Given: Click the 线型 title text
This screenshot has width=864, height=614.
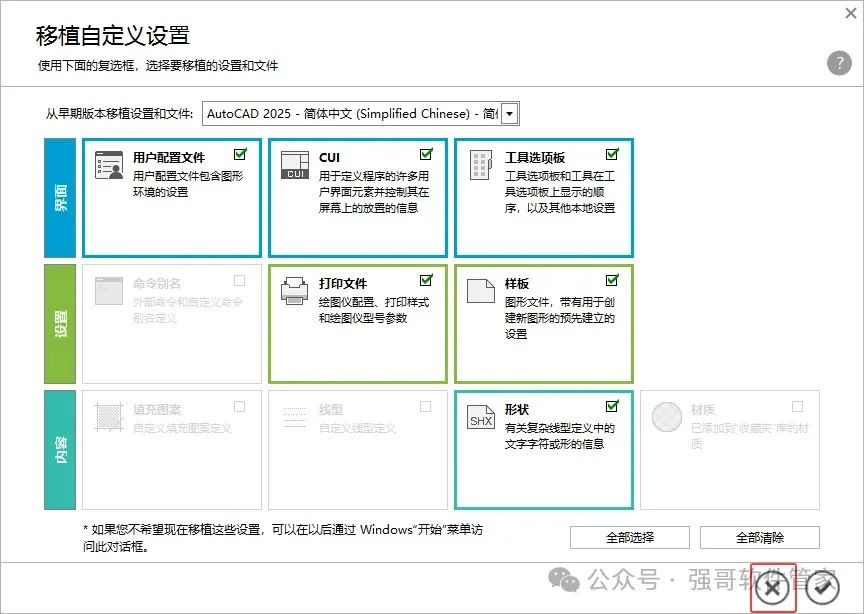Looking at the screenshot, I should 331,410.
